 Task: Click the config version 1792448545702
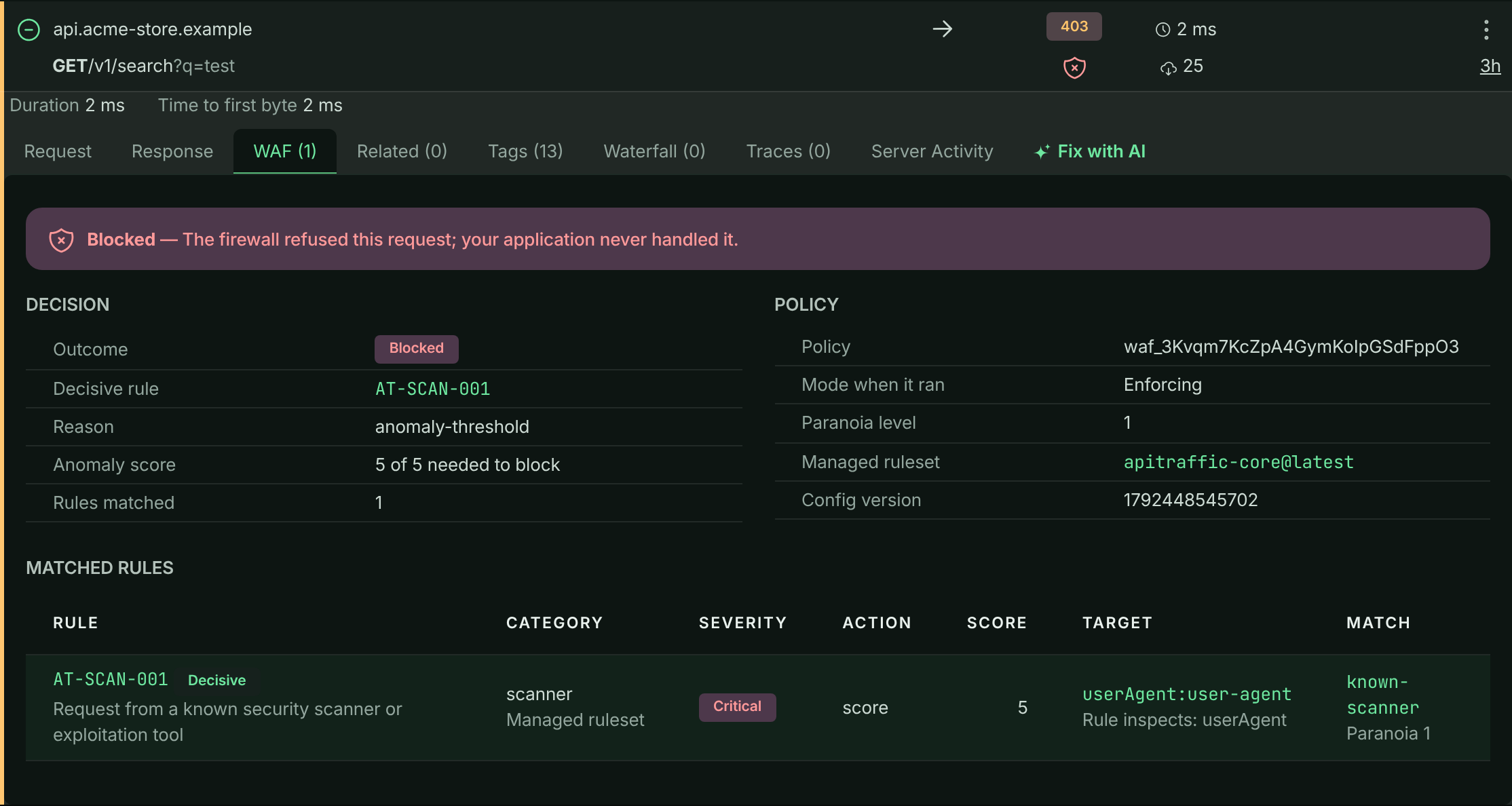[1190, 500]
